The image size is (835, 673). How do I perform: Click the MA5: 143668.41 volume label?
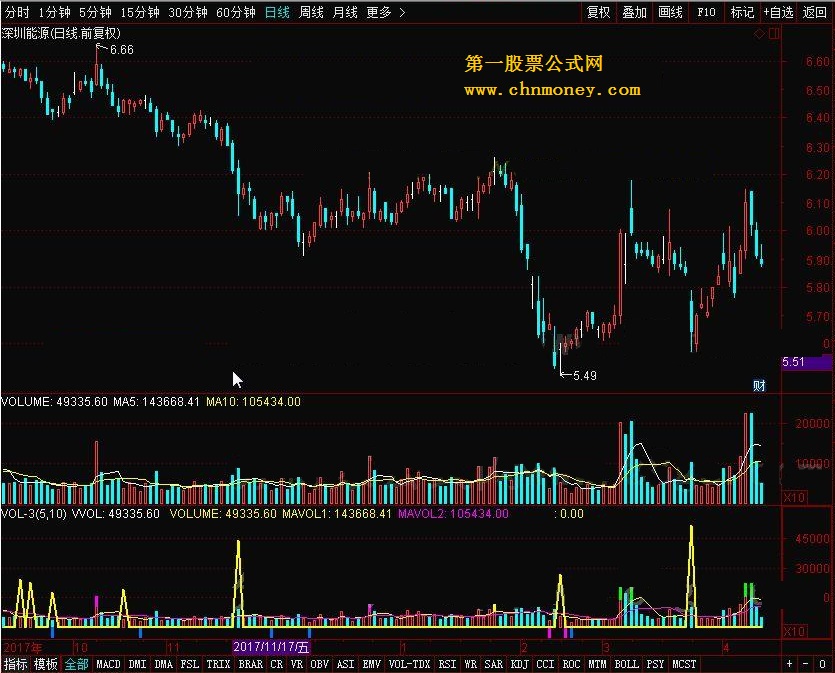pyautogui.click(x=156, y=402)
